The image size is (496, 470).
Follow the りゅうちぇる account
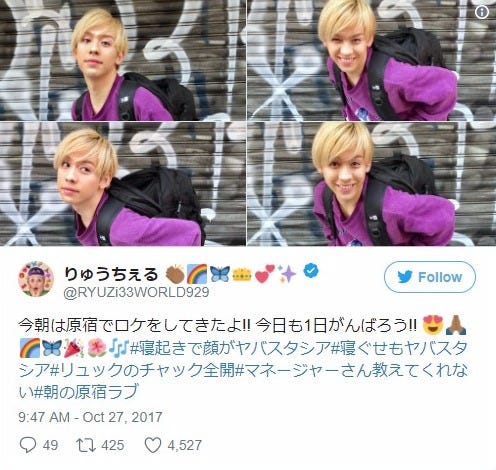430,277
